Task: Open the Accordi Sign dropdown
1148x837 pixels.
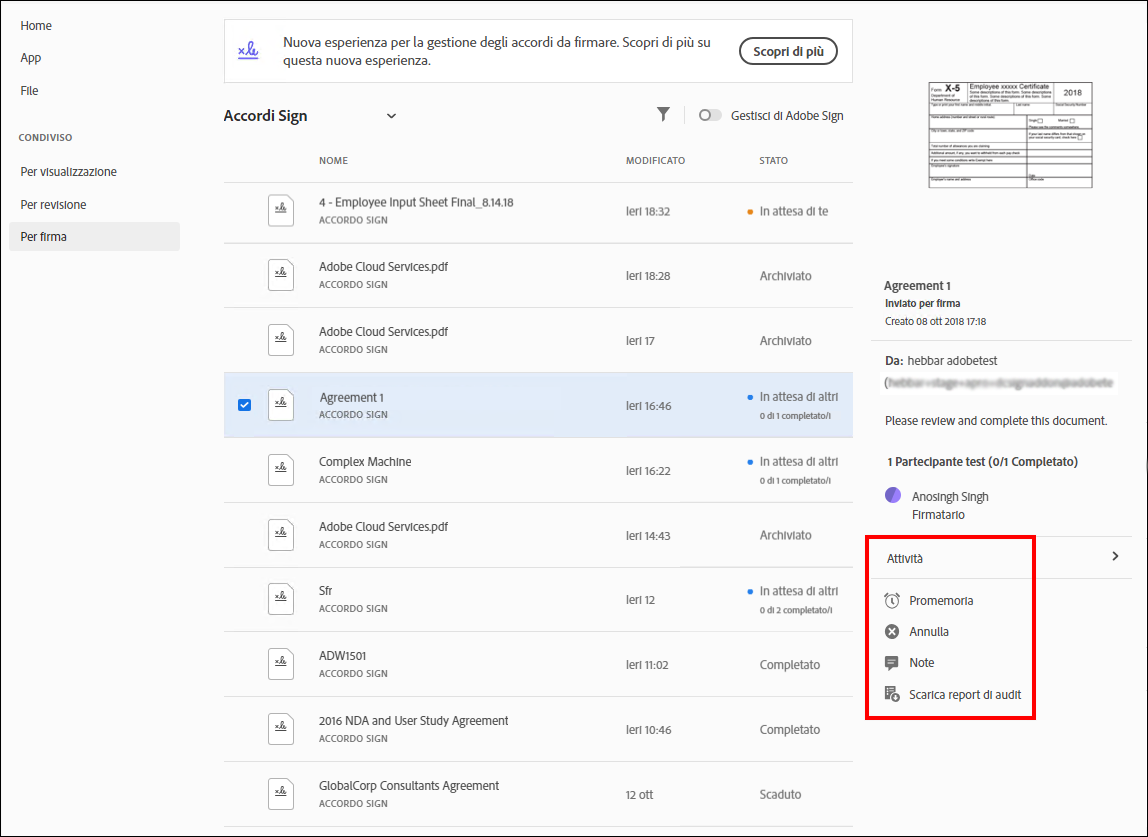Action: 391,116
